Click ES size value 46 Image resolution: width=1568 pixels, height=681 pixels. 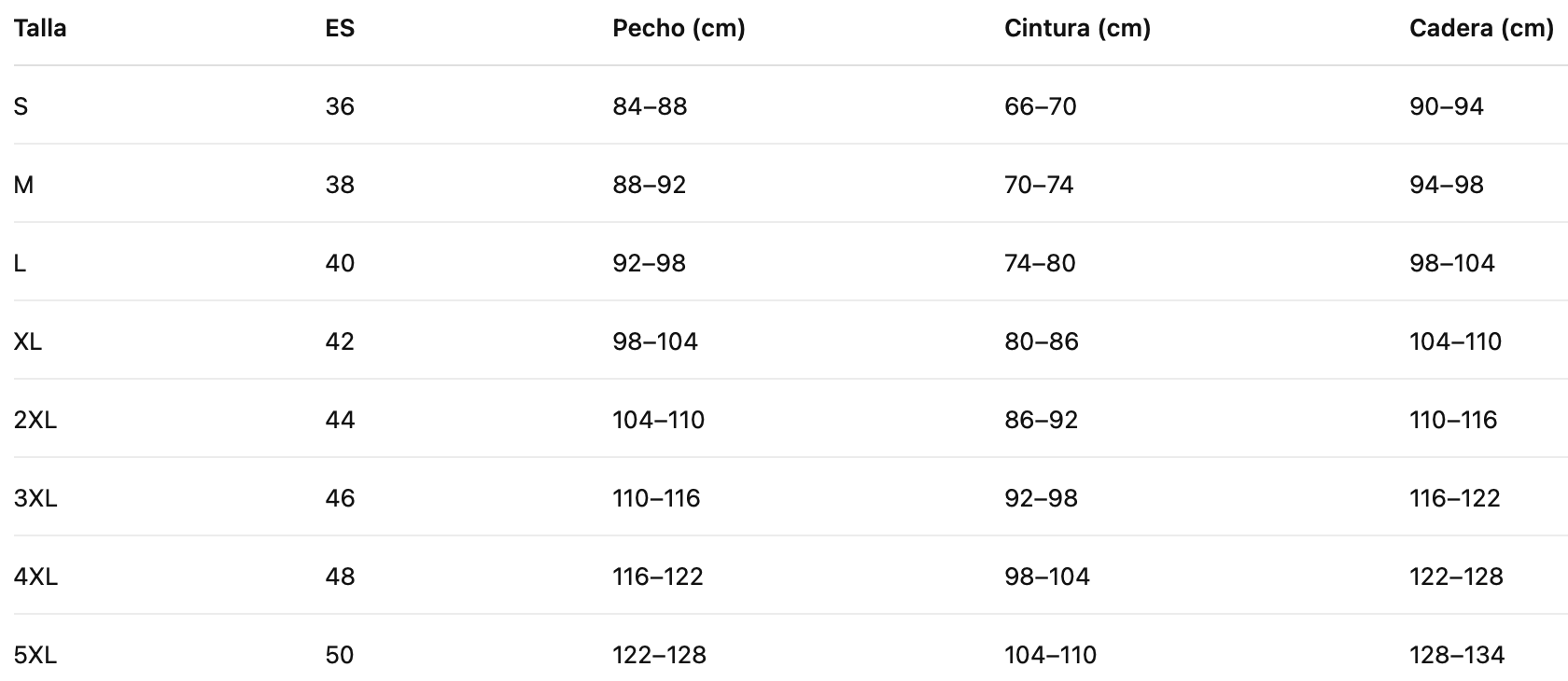[x=340, y=499]
